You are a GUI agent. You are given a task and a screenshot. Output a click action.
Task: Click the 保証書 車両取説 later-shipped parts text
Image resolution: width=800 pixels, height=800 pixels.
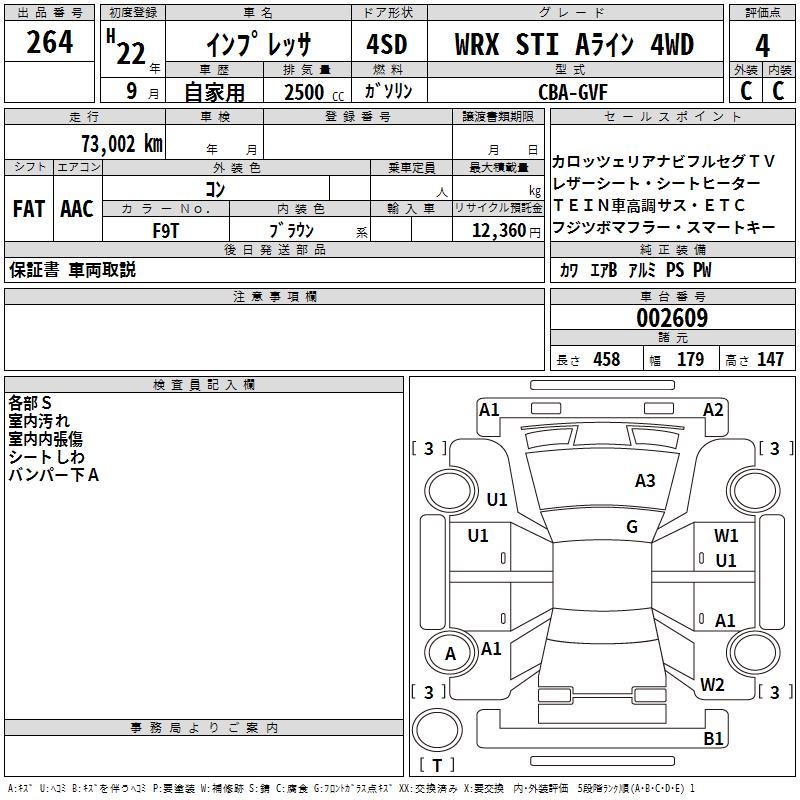[x=72, y=269]
